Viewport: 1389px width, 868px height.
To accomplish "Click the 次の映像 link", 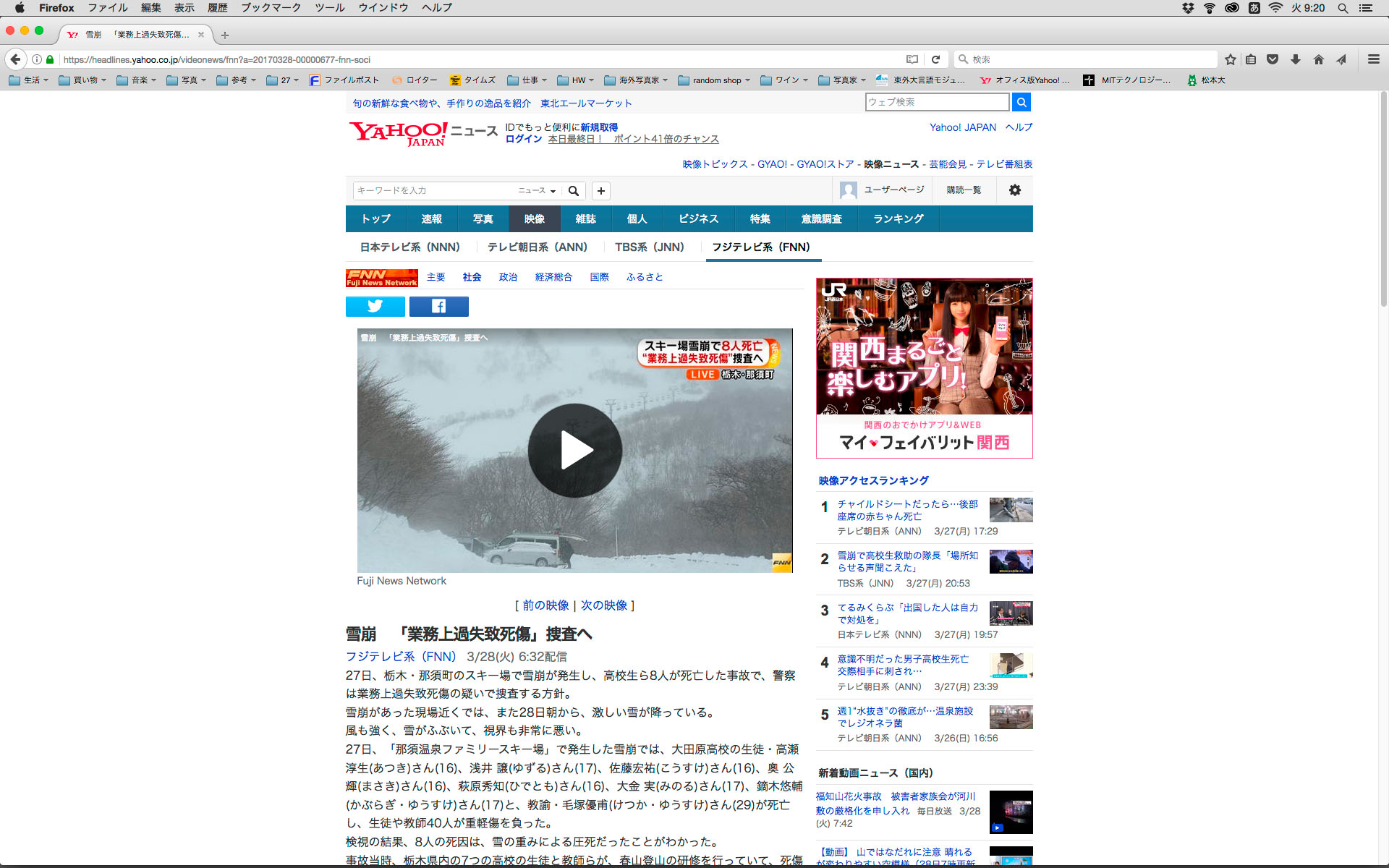I will pos(603,605).
